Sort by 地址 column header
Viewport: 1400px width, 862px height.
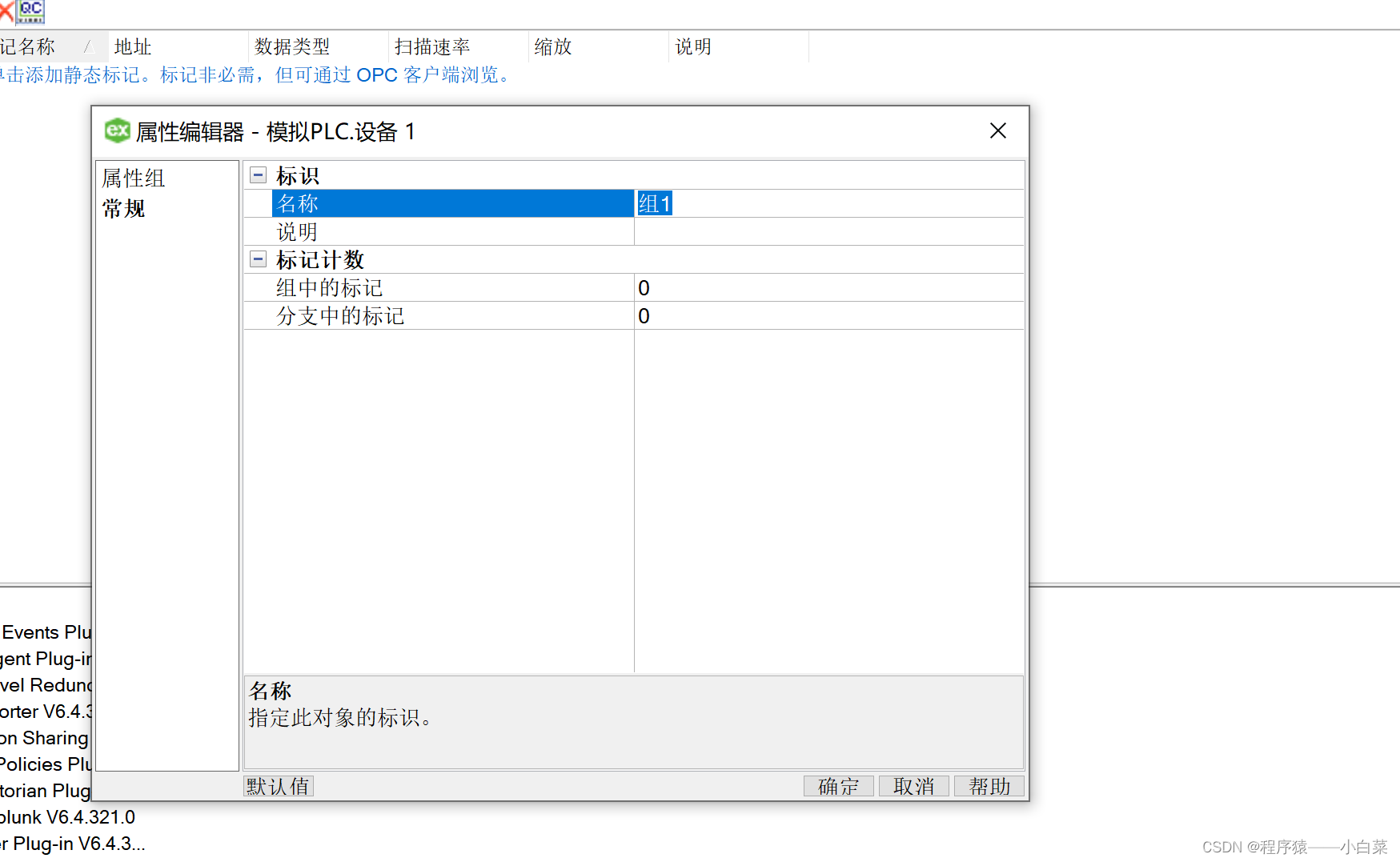tap(178, 46)
